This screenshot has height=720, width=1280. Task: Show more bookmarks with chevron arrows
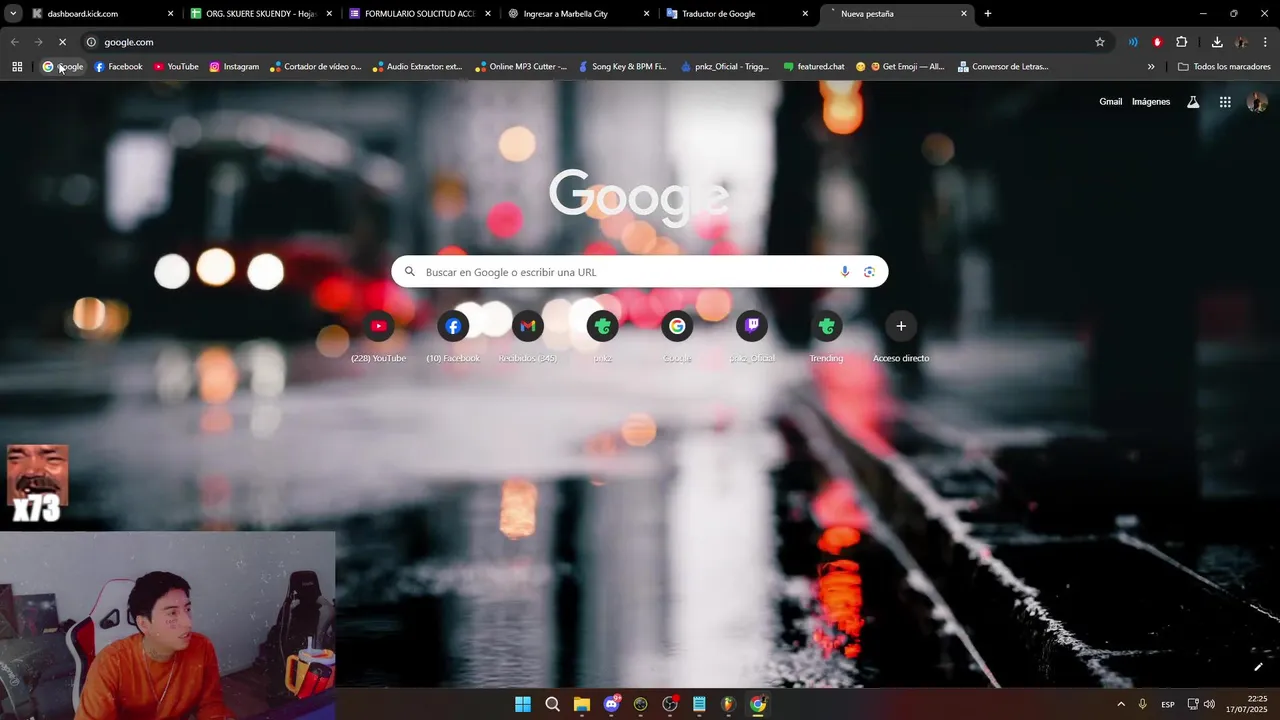1151,67
